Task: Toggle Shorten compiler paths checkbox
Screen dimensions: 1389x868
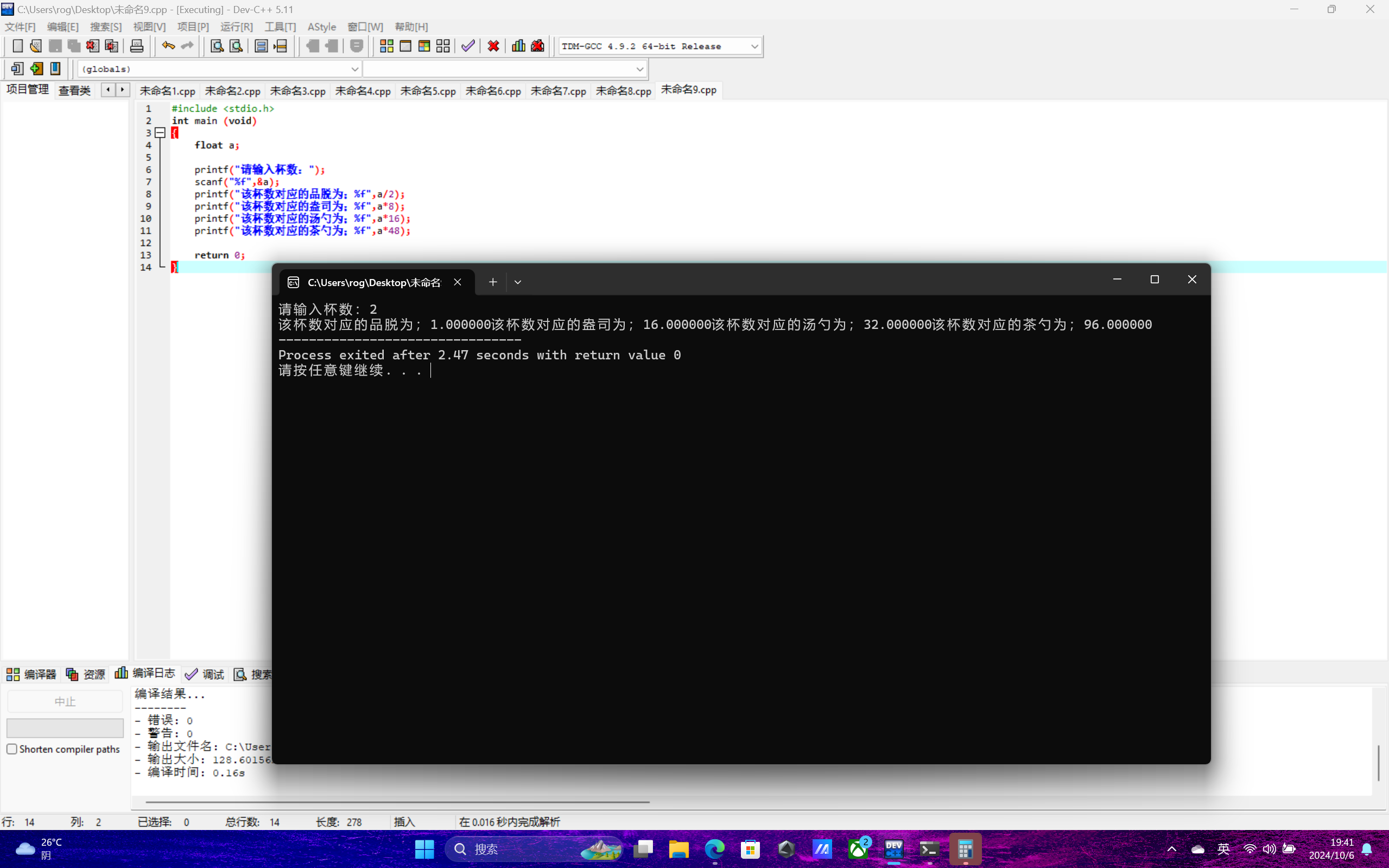Action: pos(12,749)
